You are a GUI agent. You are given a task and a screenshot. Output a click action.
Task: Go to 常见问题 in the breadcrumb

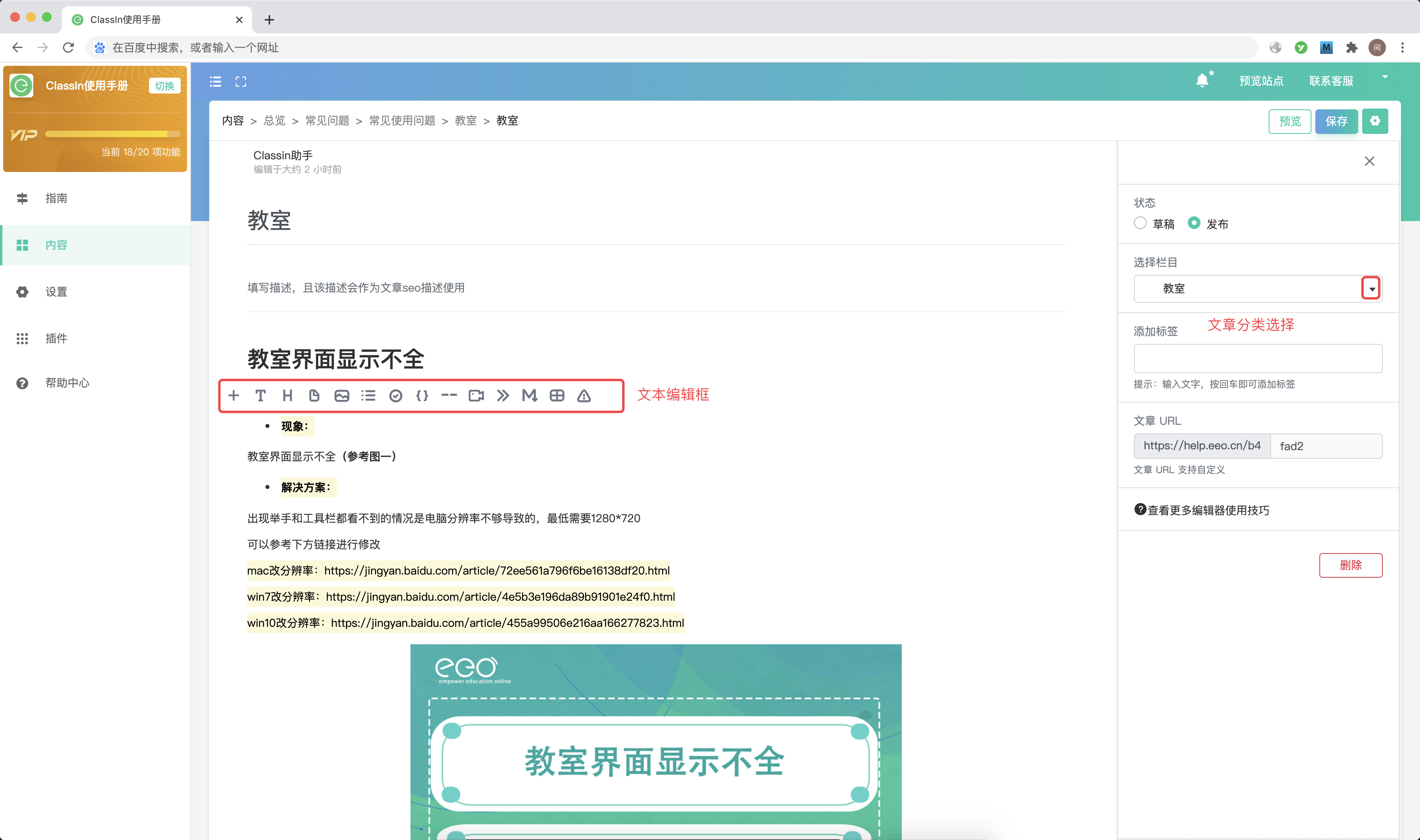(327, 120)
